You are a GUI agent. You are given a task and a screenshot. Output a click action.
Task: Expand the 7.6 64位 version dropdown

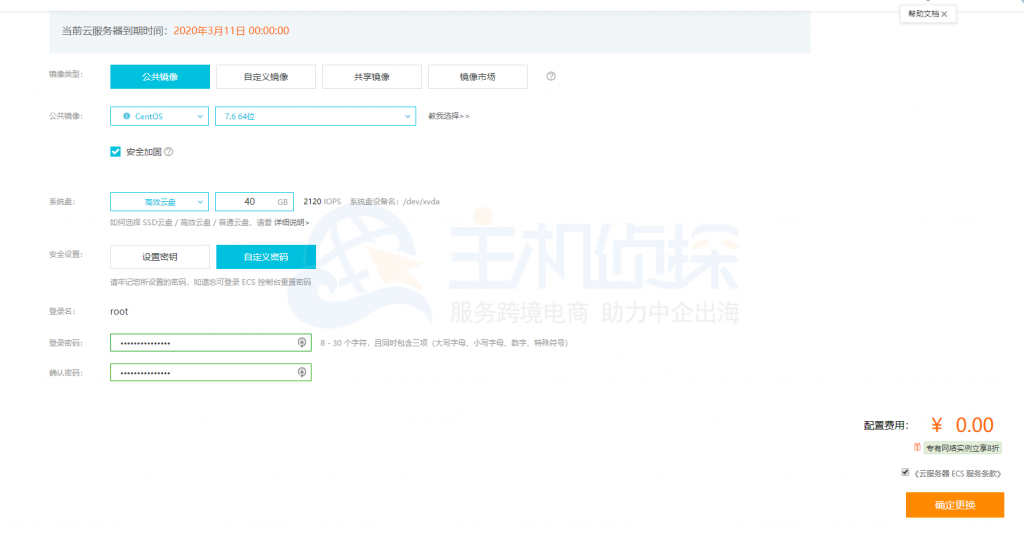click(315, 116)
